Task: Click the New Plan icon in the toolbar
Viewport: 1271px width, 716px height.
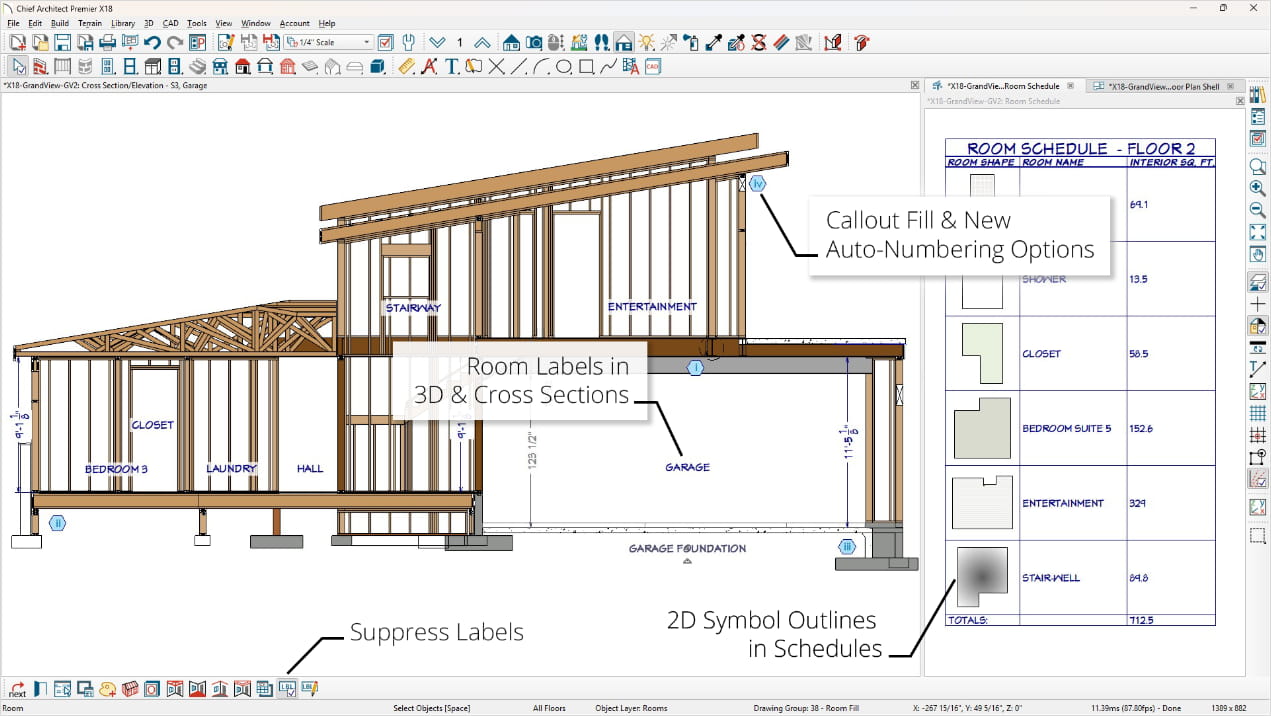Action: pyautogui.click(x=18, y=42)
